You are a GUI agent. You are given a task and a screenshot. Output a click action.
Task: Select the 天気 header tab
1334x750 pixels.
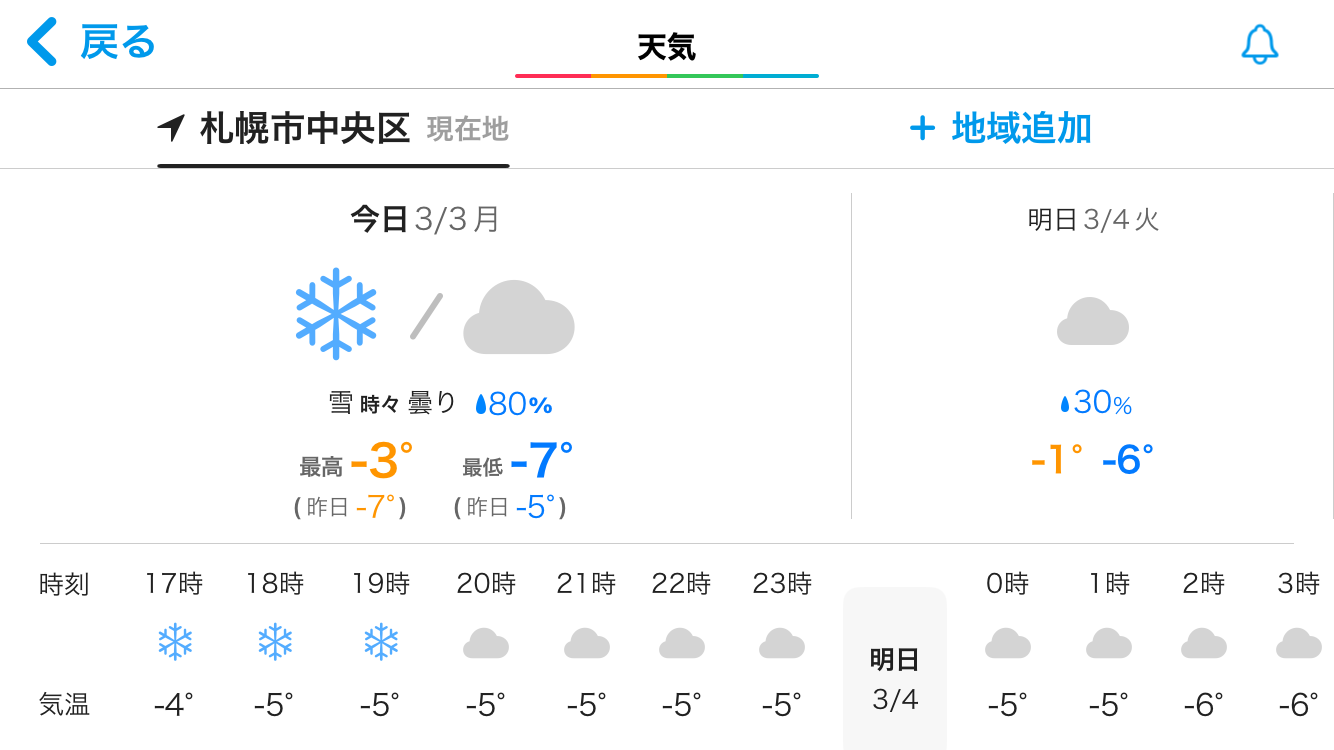(666, 47)
